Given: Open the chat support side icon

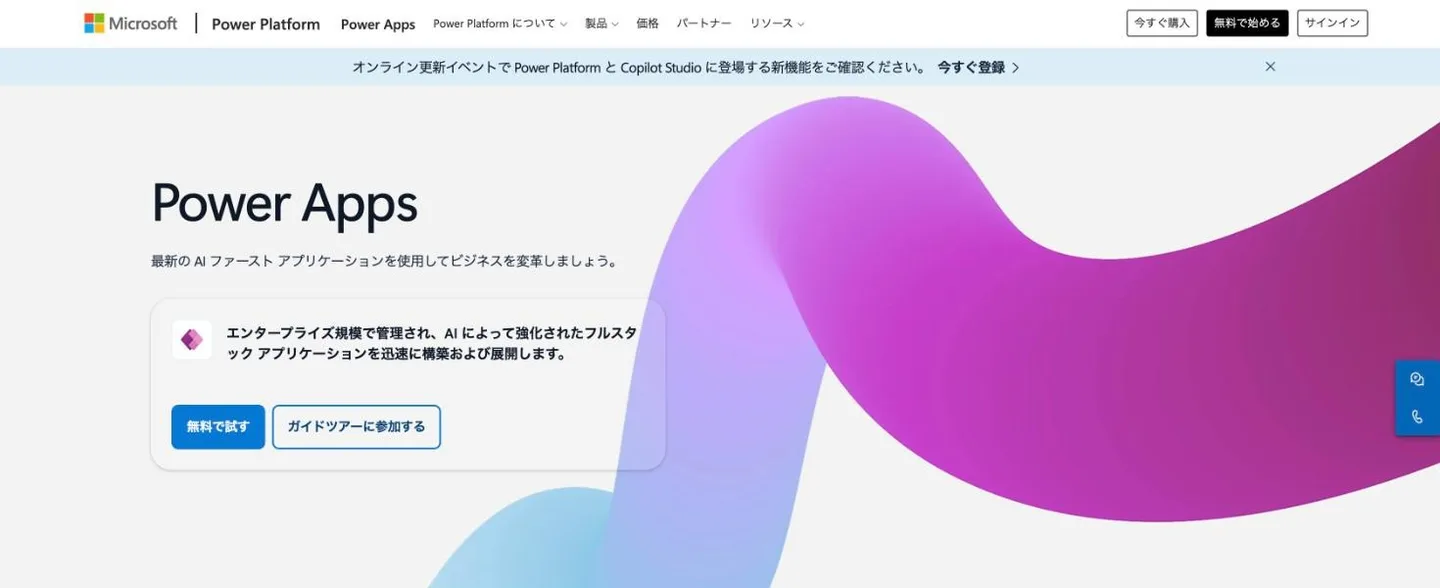Looking at the screenshot, I should point(1417,379).
